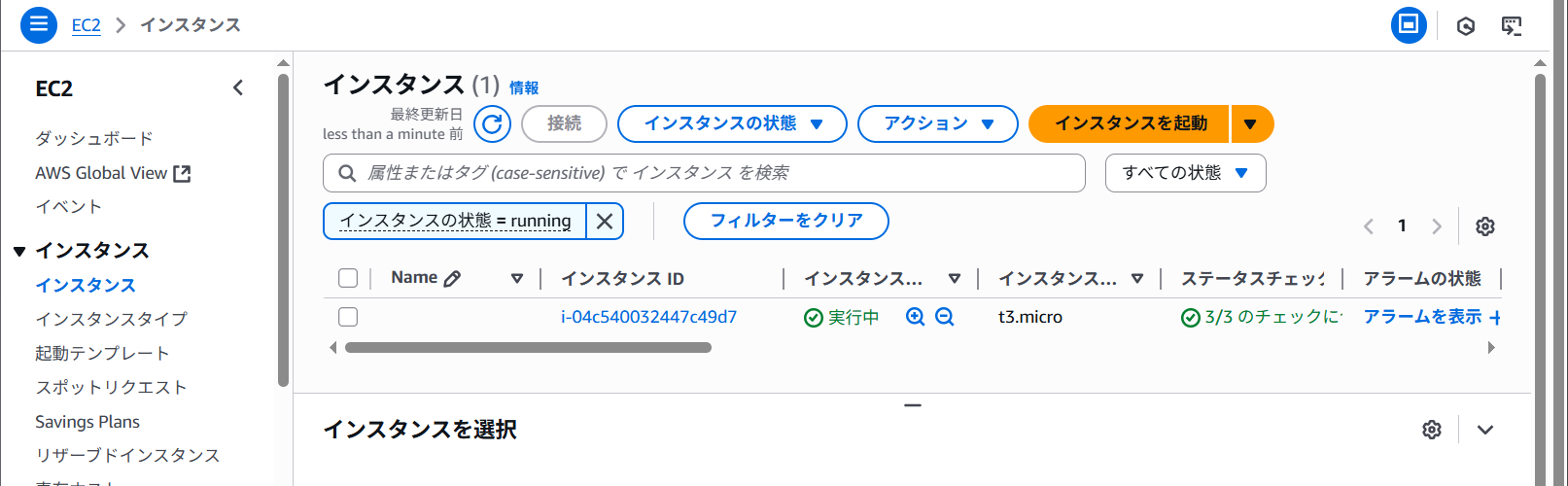Image resolution: width=1568 pixels, height=486 pixels.
Task: Edit the Name column pencil icon
Action: (x=452, y=279)
